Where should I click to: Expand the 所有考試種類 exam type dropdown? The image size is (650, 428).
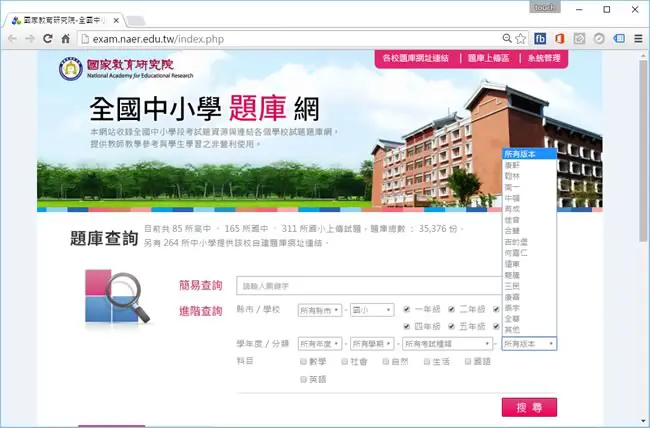click(x=447, y=344)
